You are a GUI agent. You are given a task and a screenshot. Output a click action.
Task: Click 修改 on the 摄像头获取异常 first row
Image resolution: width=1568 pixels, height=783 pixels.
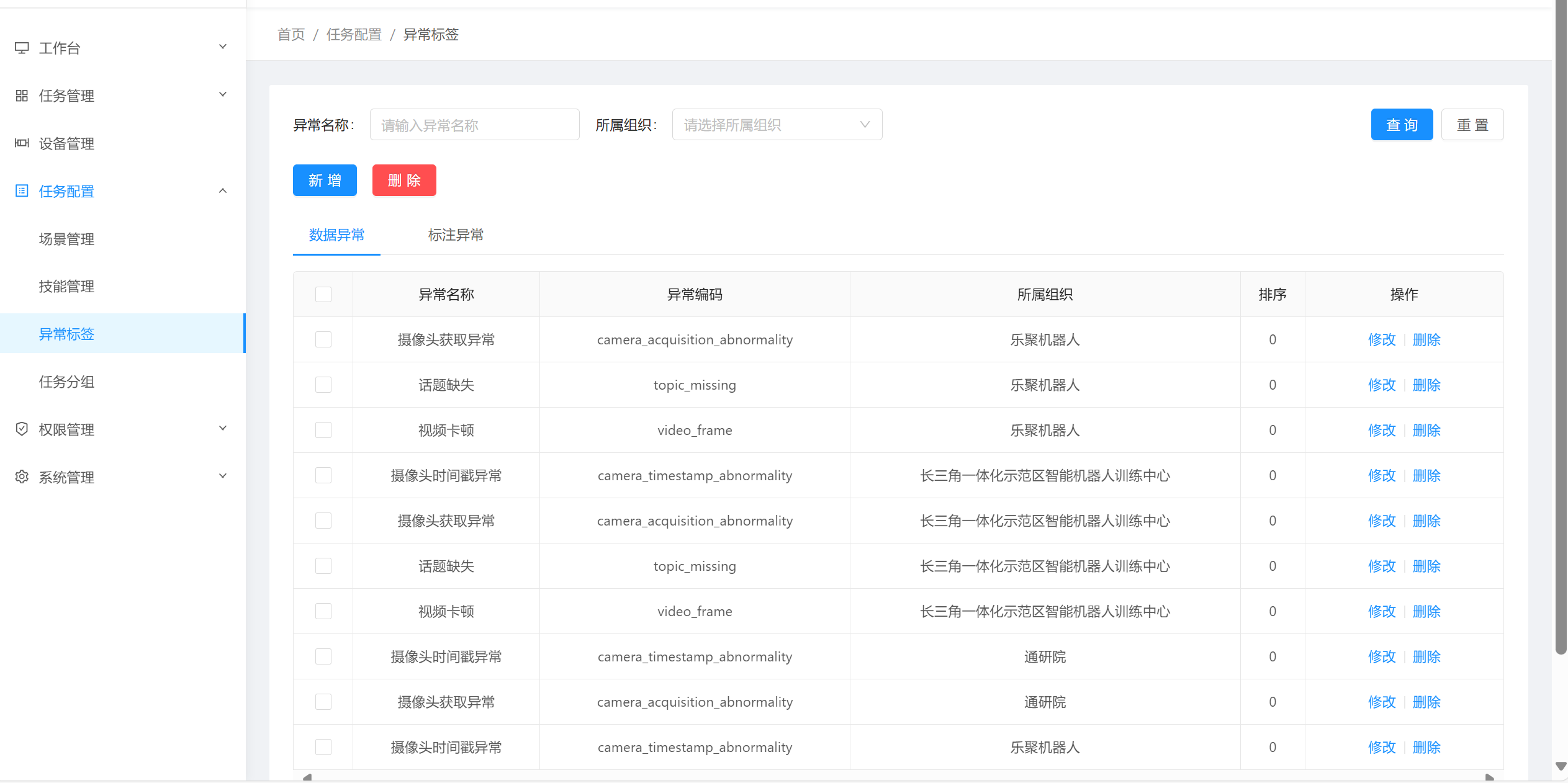point(1382,339)
